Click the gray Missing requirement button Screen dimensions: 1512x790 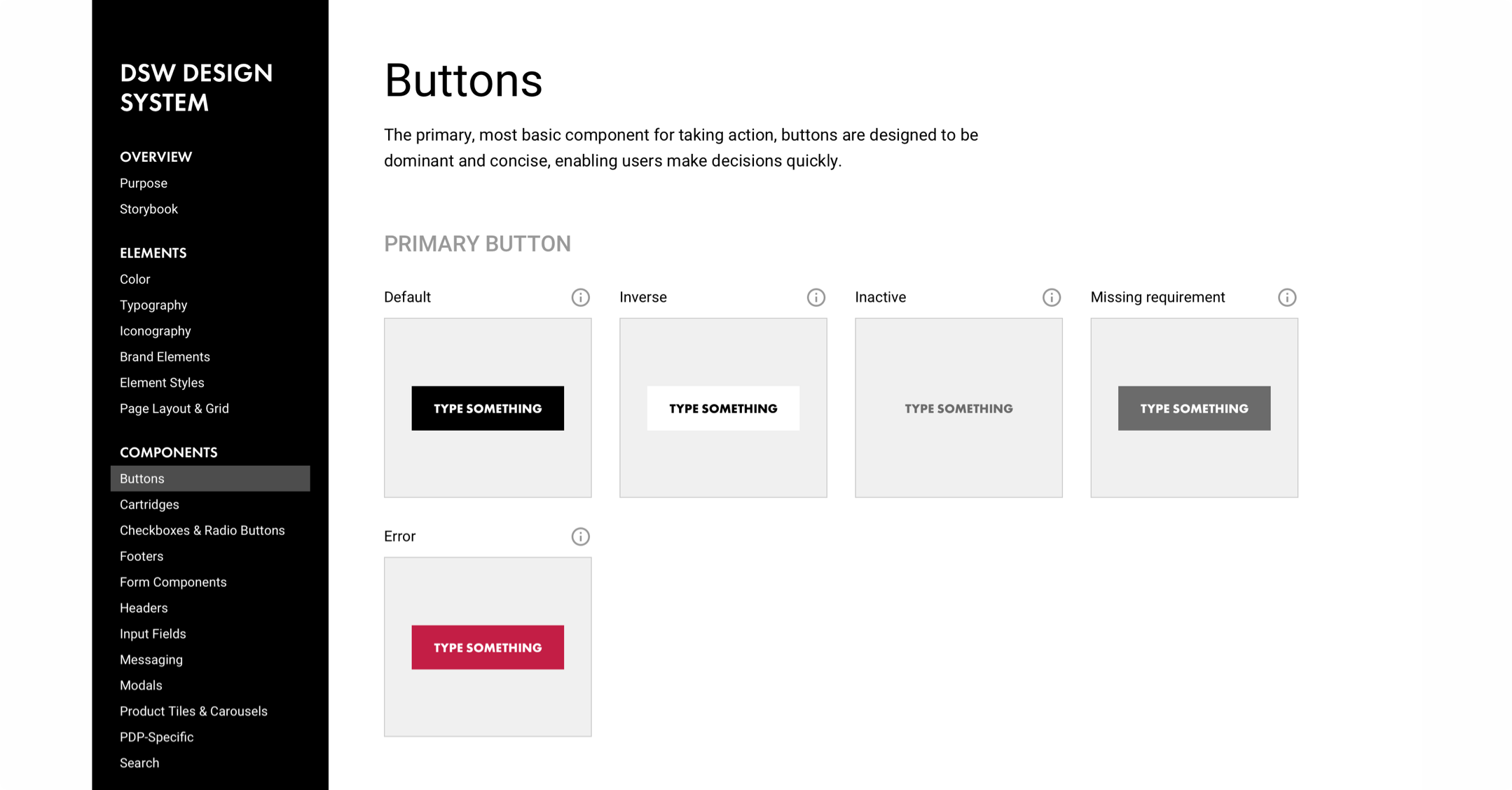[x=1194, y=408]
